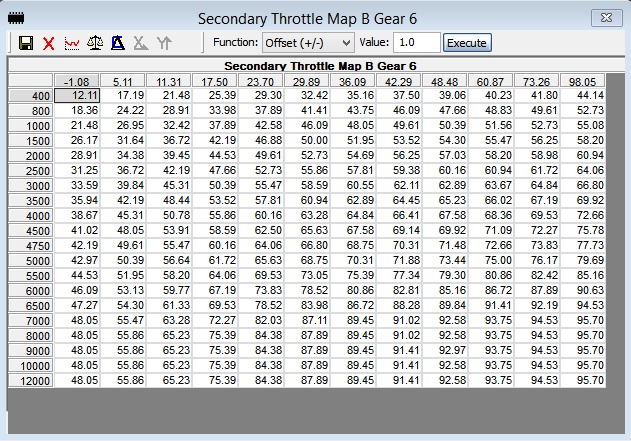Select the 98.05 column header
Screen dimensions: 631x441
583,81
